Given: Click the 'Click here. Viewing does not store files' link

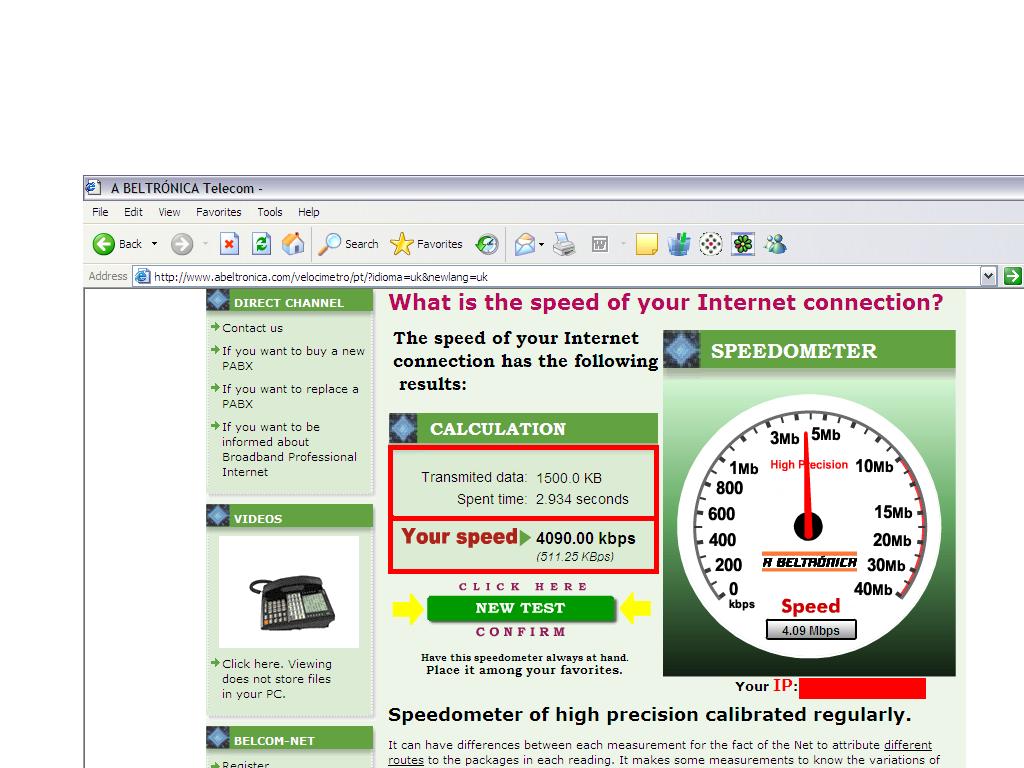Looking at the screenshot, I should coord(277,679).
